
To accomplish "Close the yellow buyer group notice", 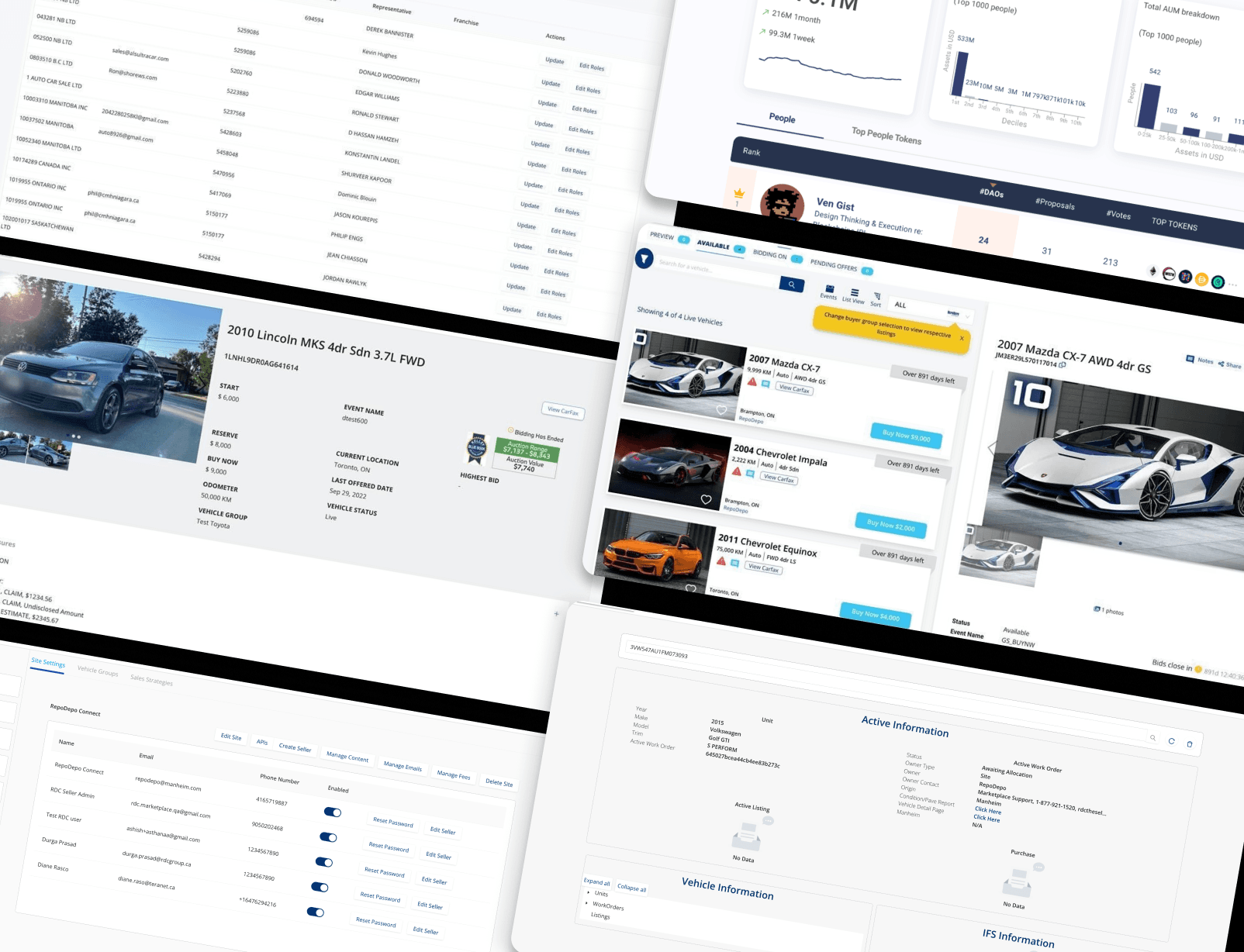I will coord(962,338).
